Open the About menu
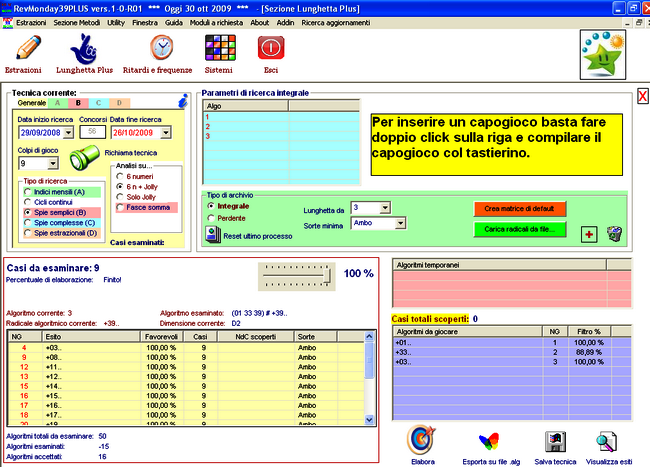Viewport: 650px width, 467px height. tap(260, 23)
